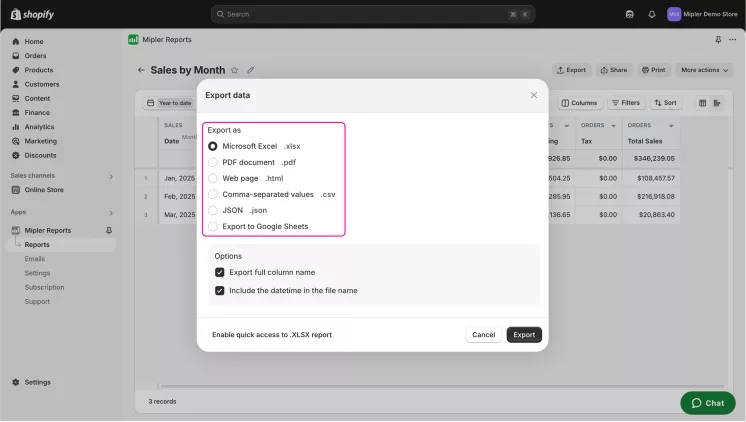This screenshot has height=422, width=746.
Task: Cancel the Export data dialog
Action: coord(483,334)
